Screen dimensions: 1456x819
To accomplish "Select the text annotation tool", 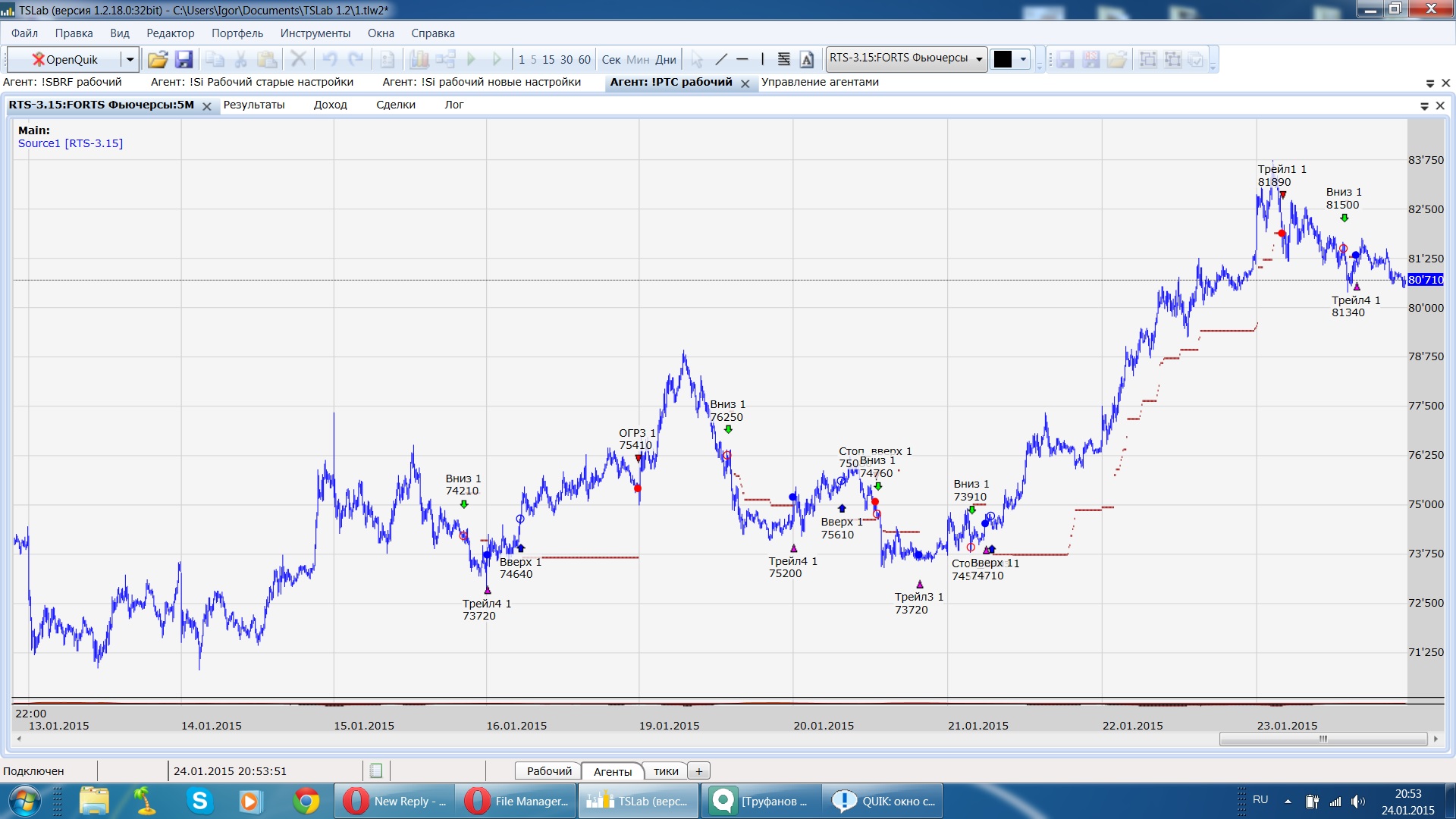I will coord(807,59).
